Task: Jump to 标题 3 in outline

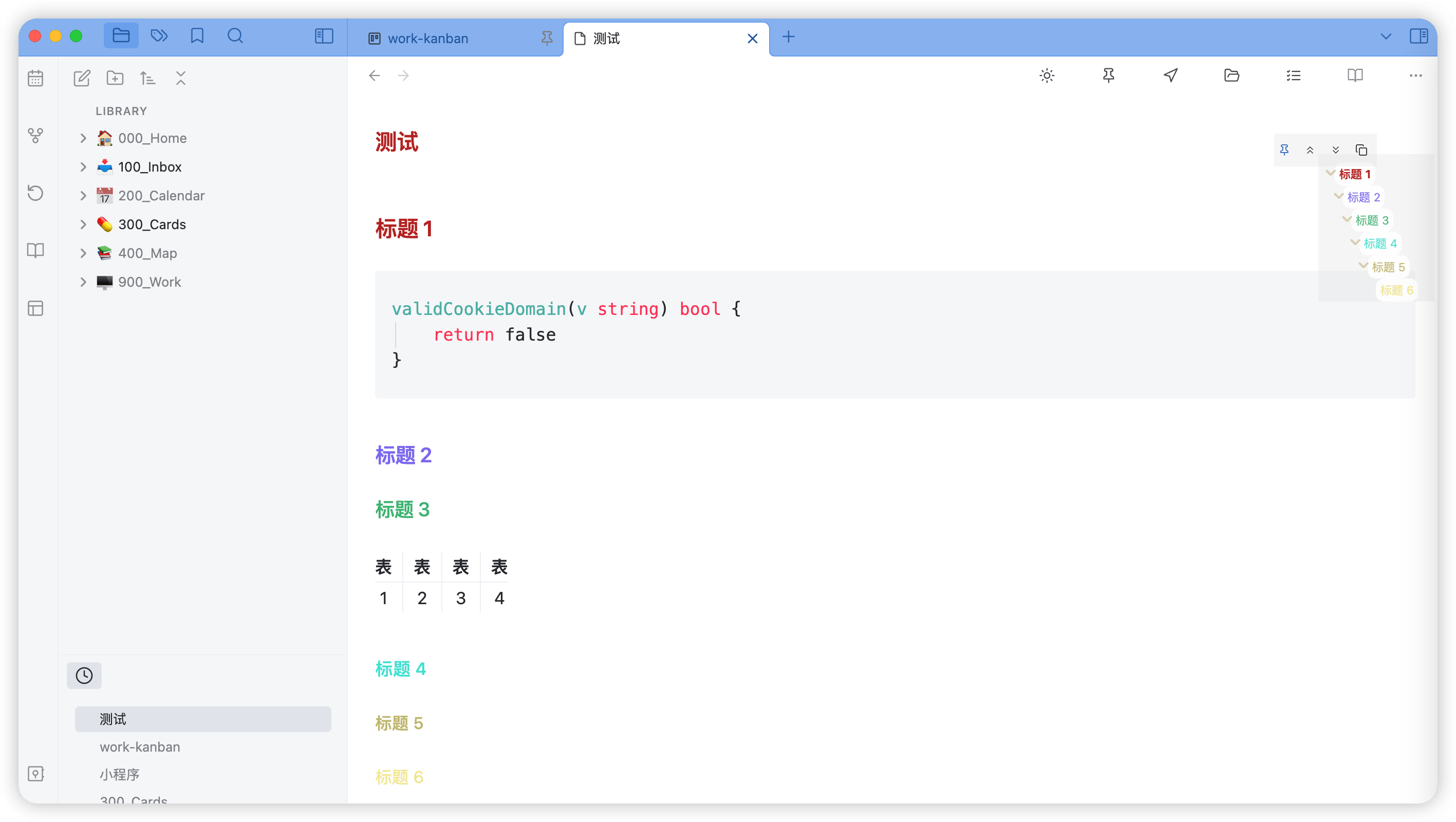Action: pyautogui.click(x=1372, y=220)
